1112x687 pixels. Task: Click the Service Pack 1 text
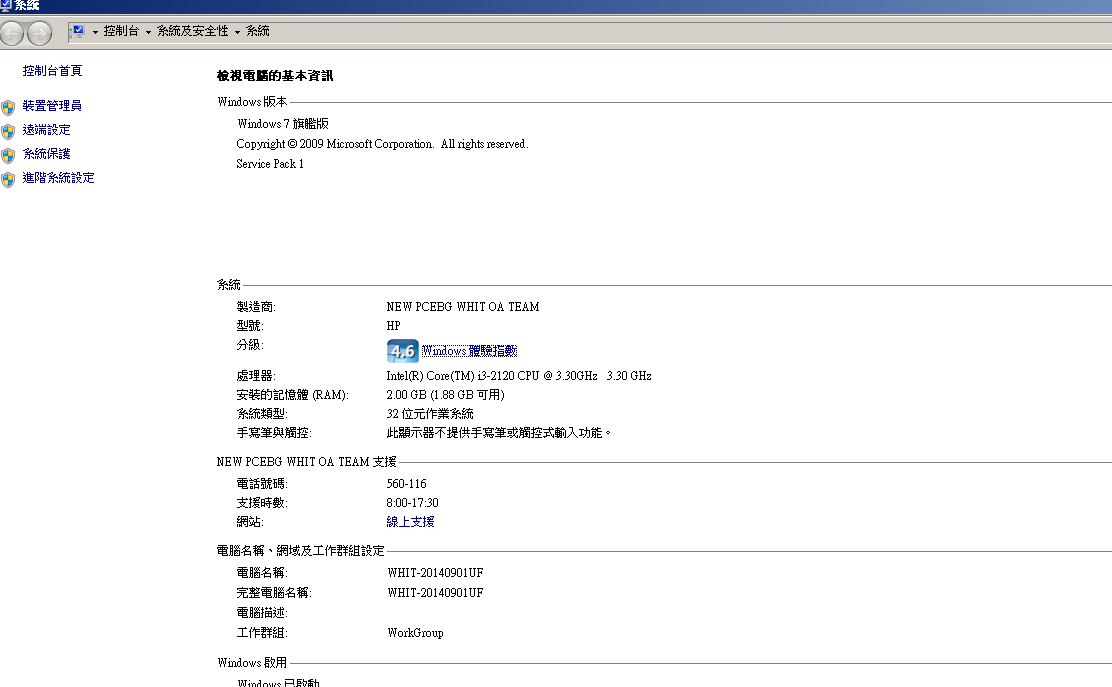(x=269, y=164)
